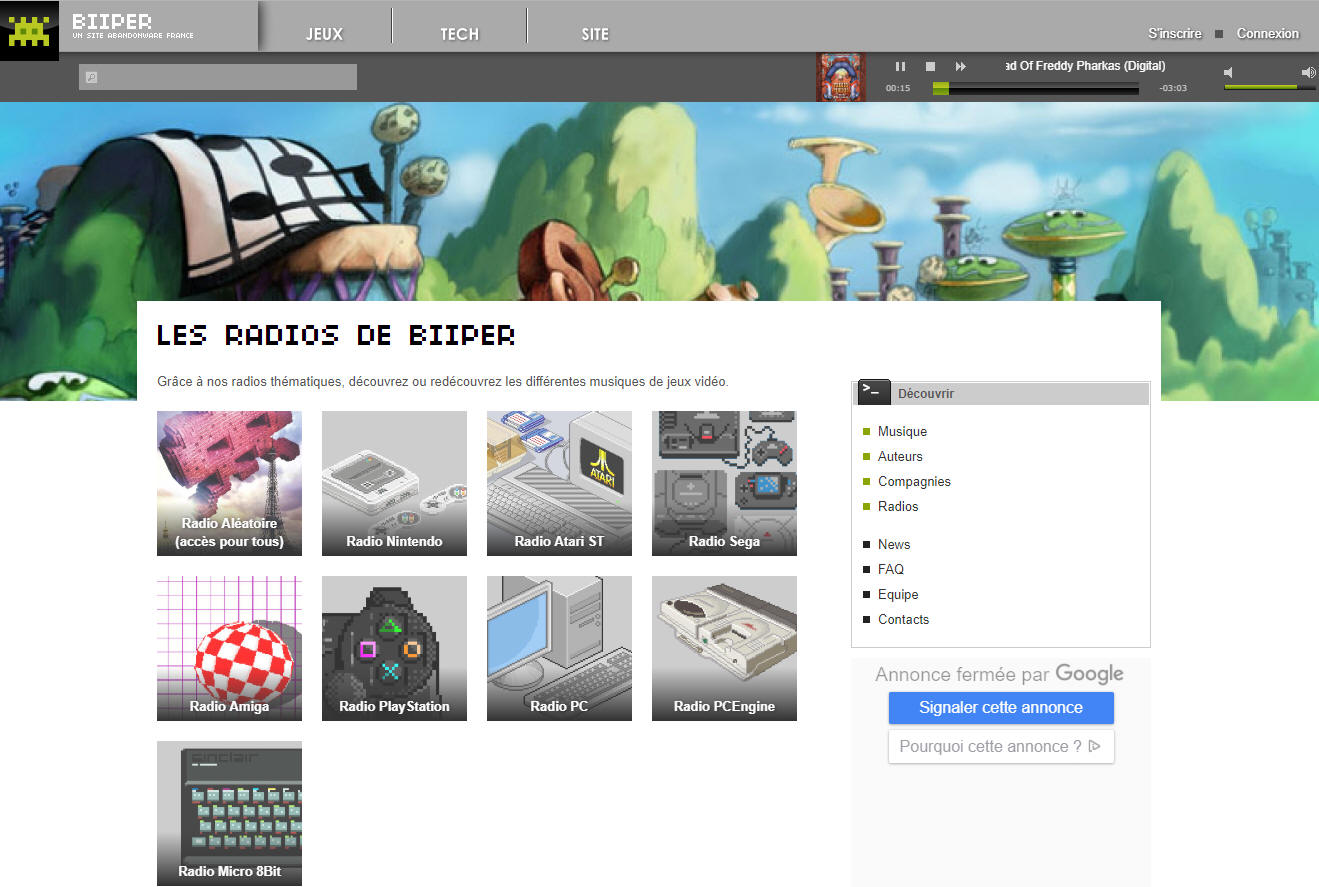
Task: Open Radio PCEngine tile
Action: coord(724,648)
